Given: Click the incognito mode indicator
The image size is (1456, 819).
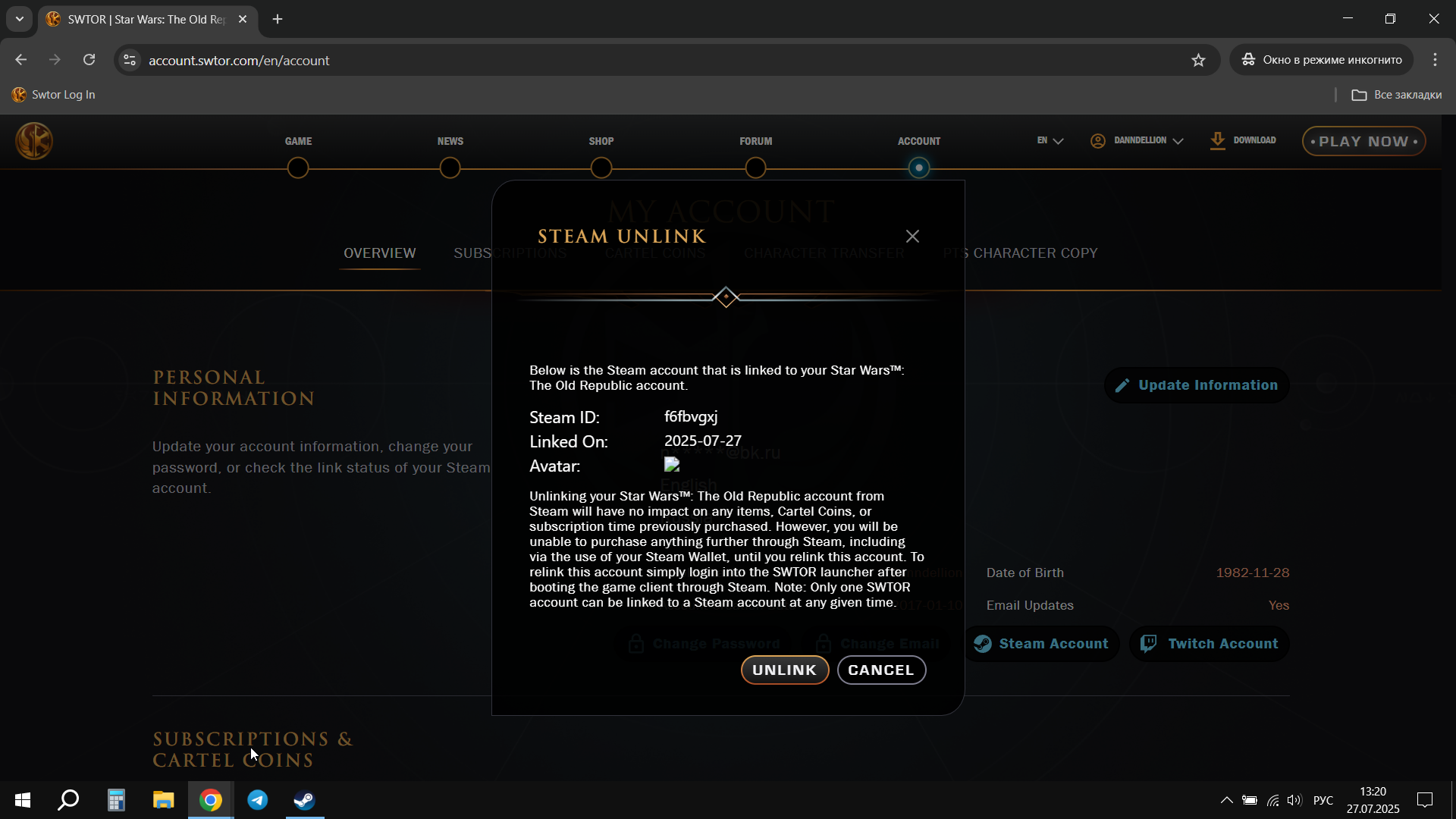Looking at the screenshot, I should point(1322,60).
